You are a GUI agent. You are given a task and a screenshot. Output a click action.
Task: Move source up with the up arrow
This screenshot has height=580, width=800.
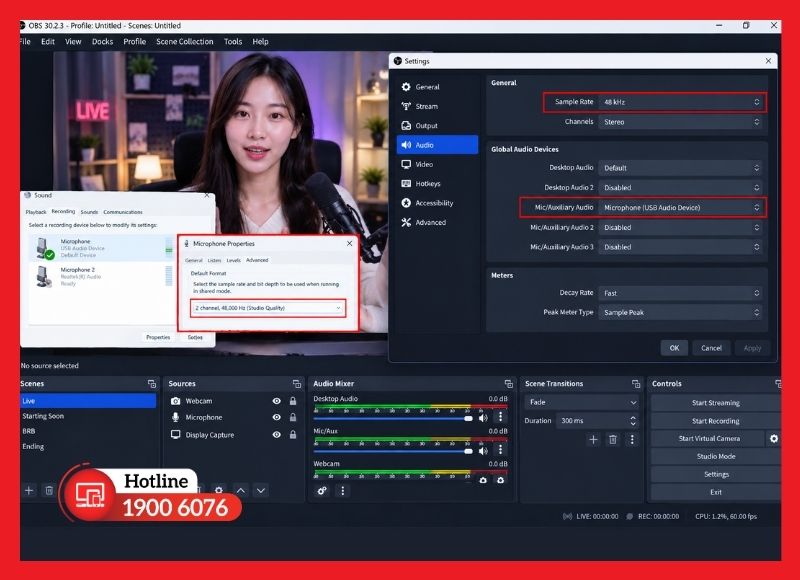click(241, 490)
